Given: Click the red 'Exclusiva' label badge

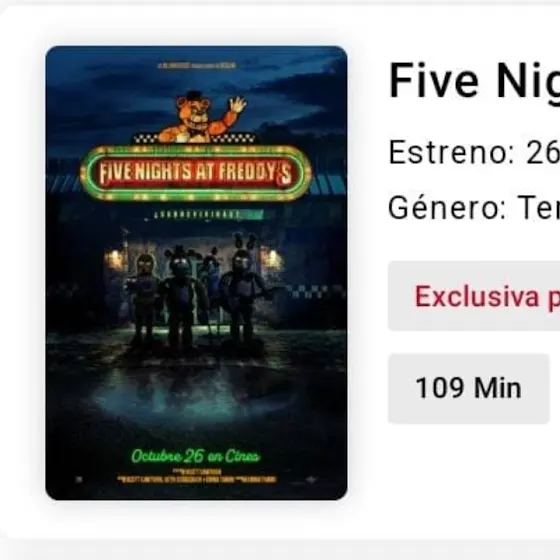Looking at the screenshot, I should (x=474, y=296).
